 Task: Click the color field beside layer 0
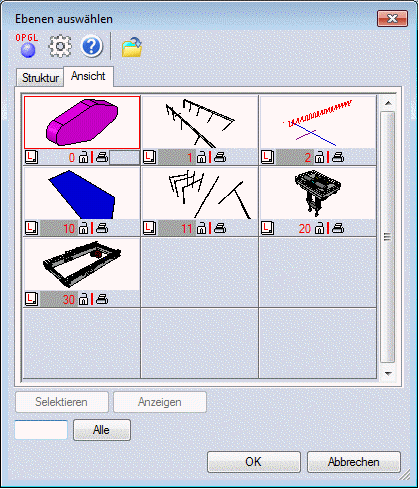tap(125, 157)
